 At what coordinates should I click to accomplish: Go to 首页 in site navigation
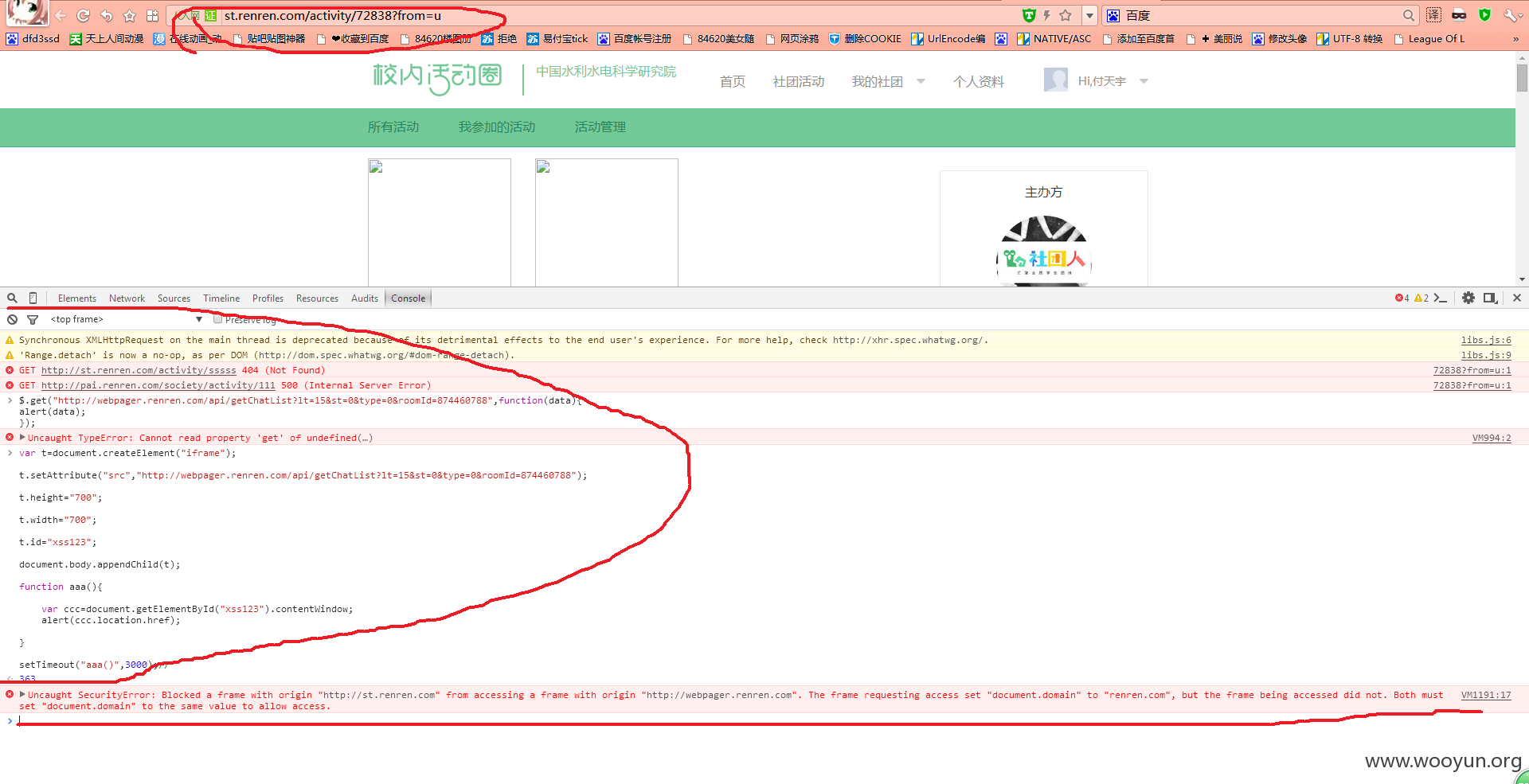732,81
